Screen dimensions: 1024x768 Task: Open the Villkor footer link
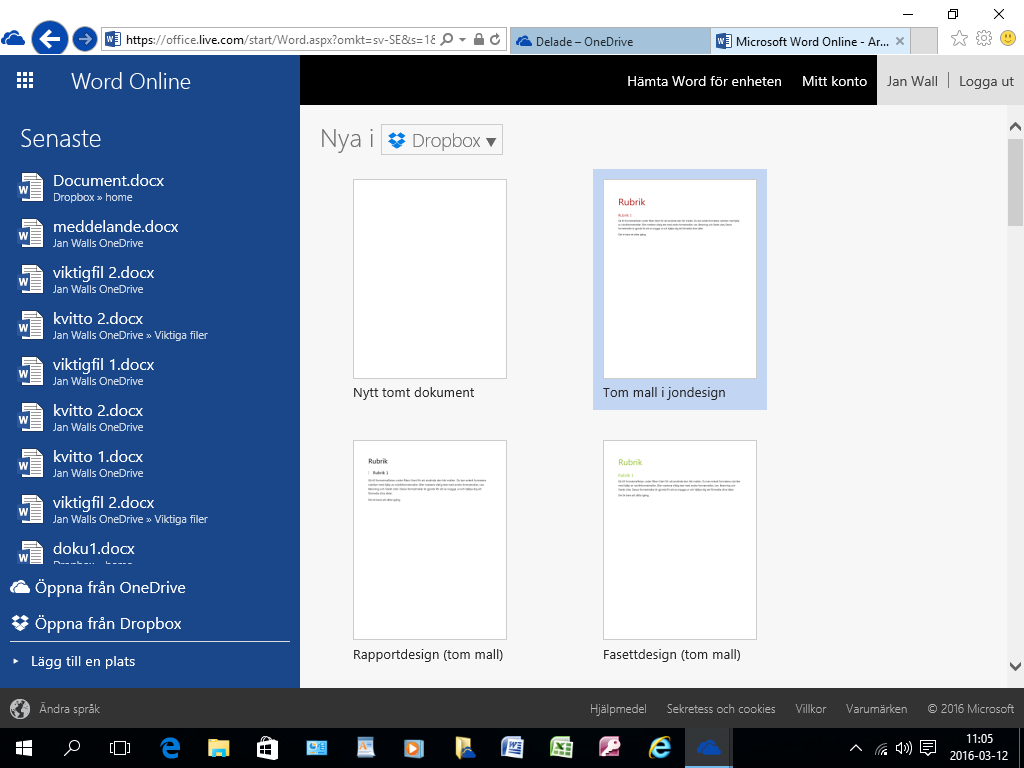click(810, 709)
